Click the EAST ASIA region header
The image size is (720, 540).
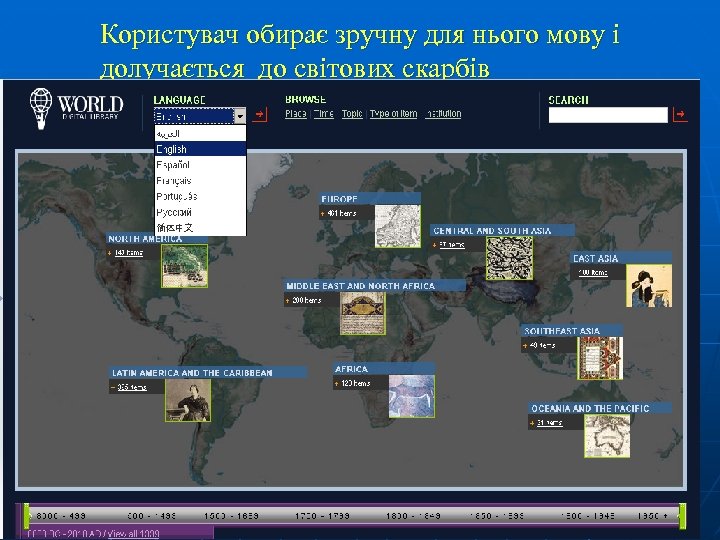(622, 258)
